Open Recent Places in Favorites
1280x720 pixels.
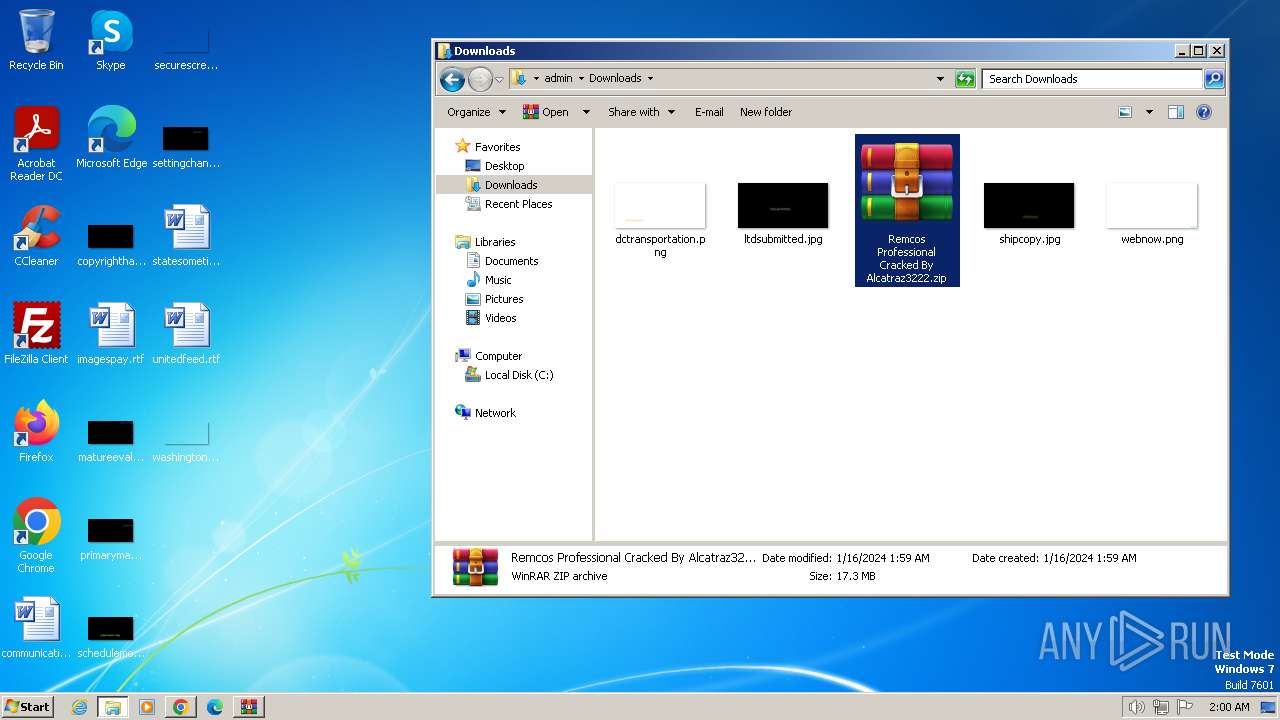518,204
